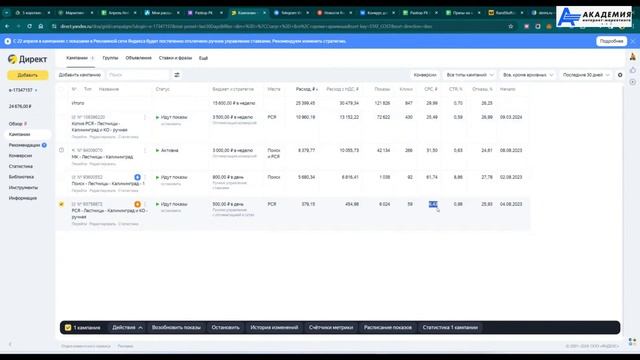Open the table filter settings icon

coord(177,75)
